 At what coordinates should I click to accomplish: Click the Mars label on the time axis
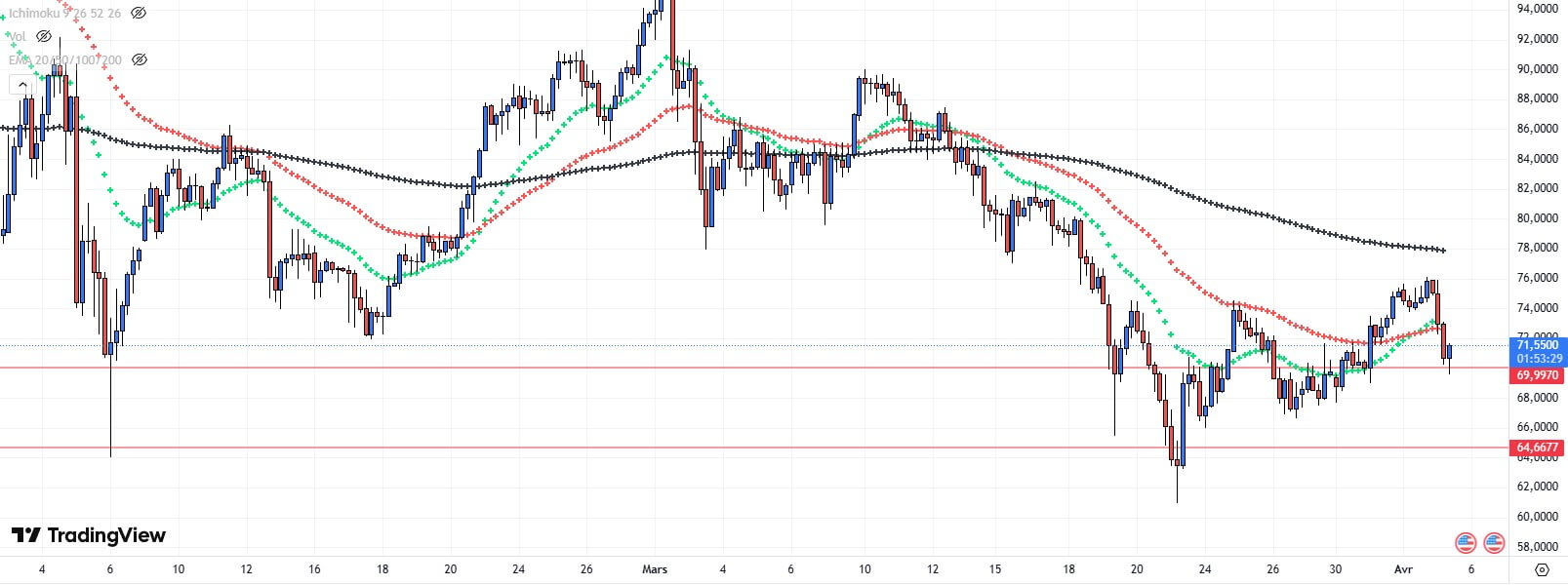[x=655, y=569]
